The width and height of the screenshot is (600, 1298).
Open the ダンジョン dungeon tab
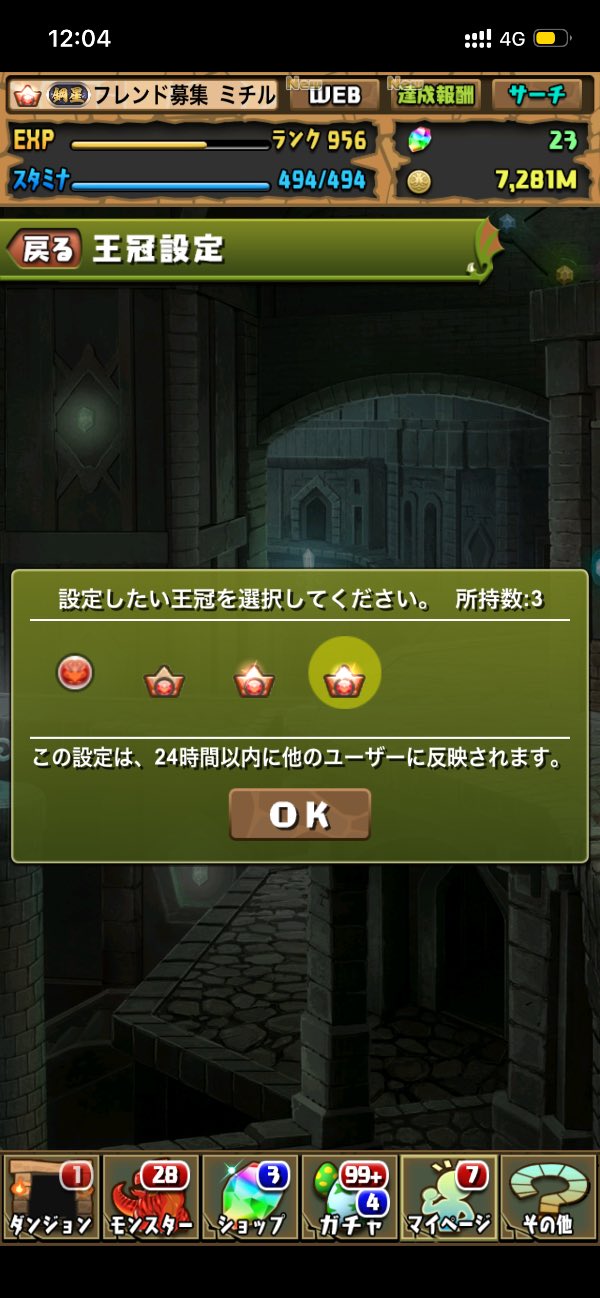tap(51, 1198)
